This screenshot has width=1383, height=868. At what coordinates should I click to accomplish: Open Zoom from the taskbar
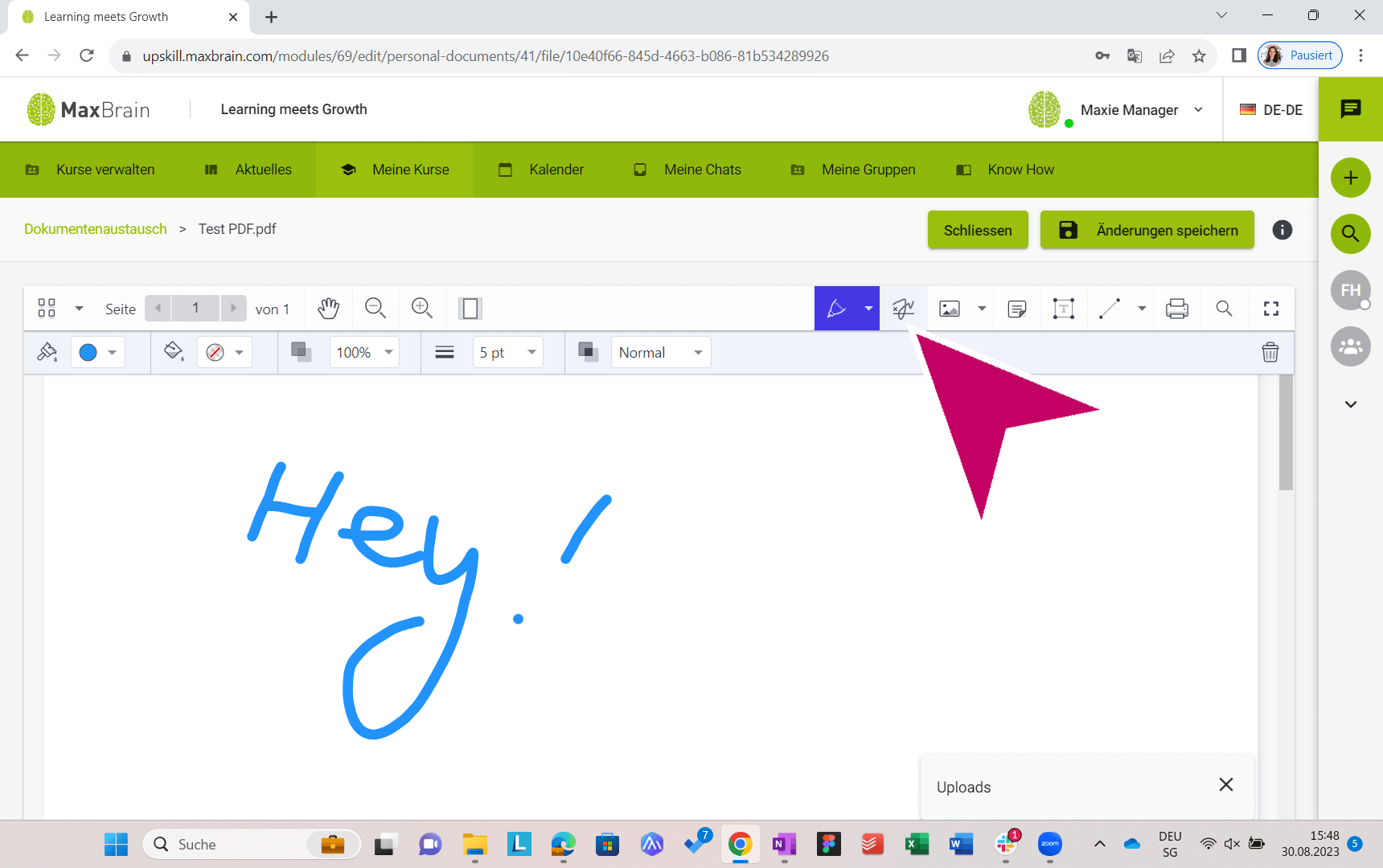[1049, 844]
